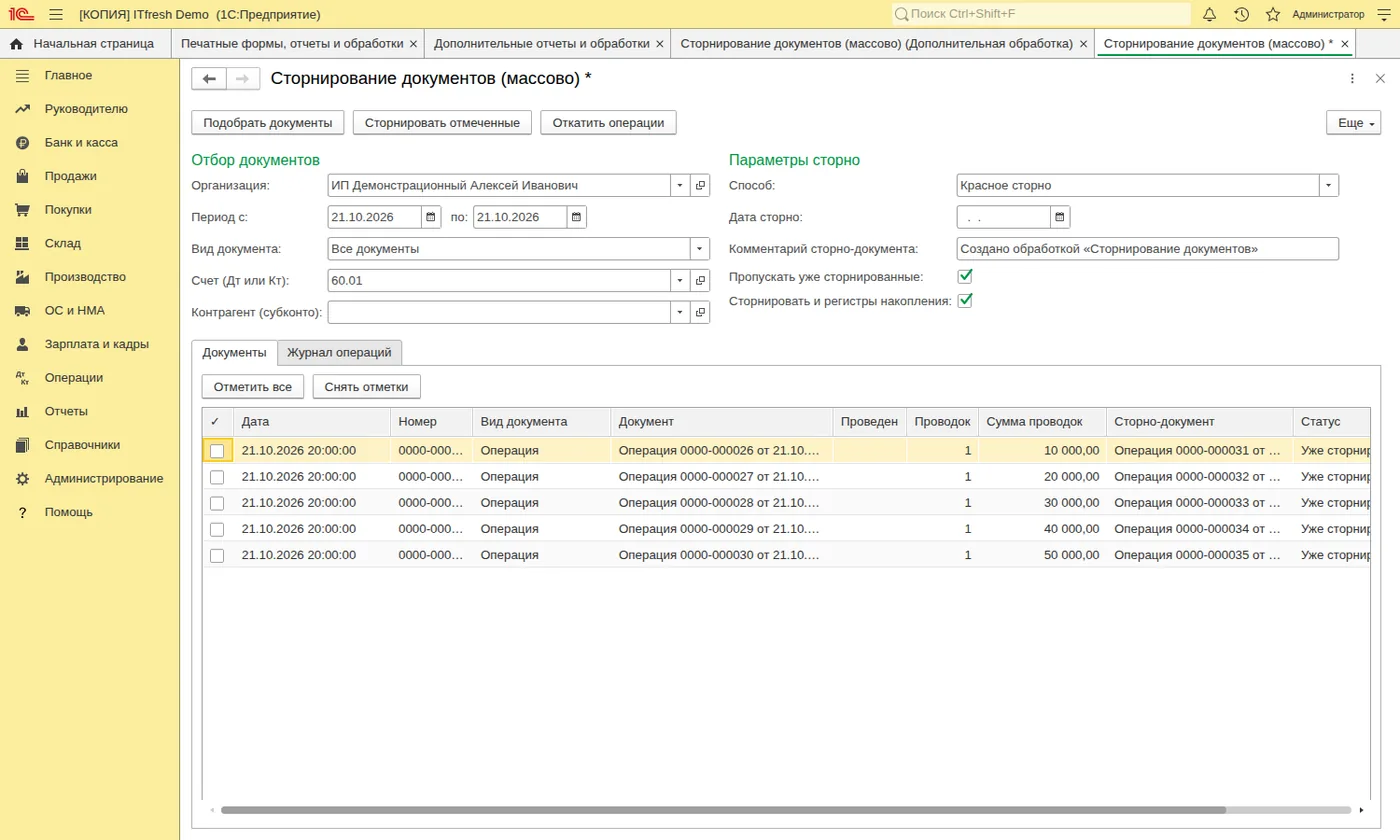Click the 'Комментарий сторно-документа' field

(x=1147, y=249)
